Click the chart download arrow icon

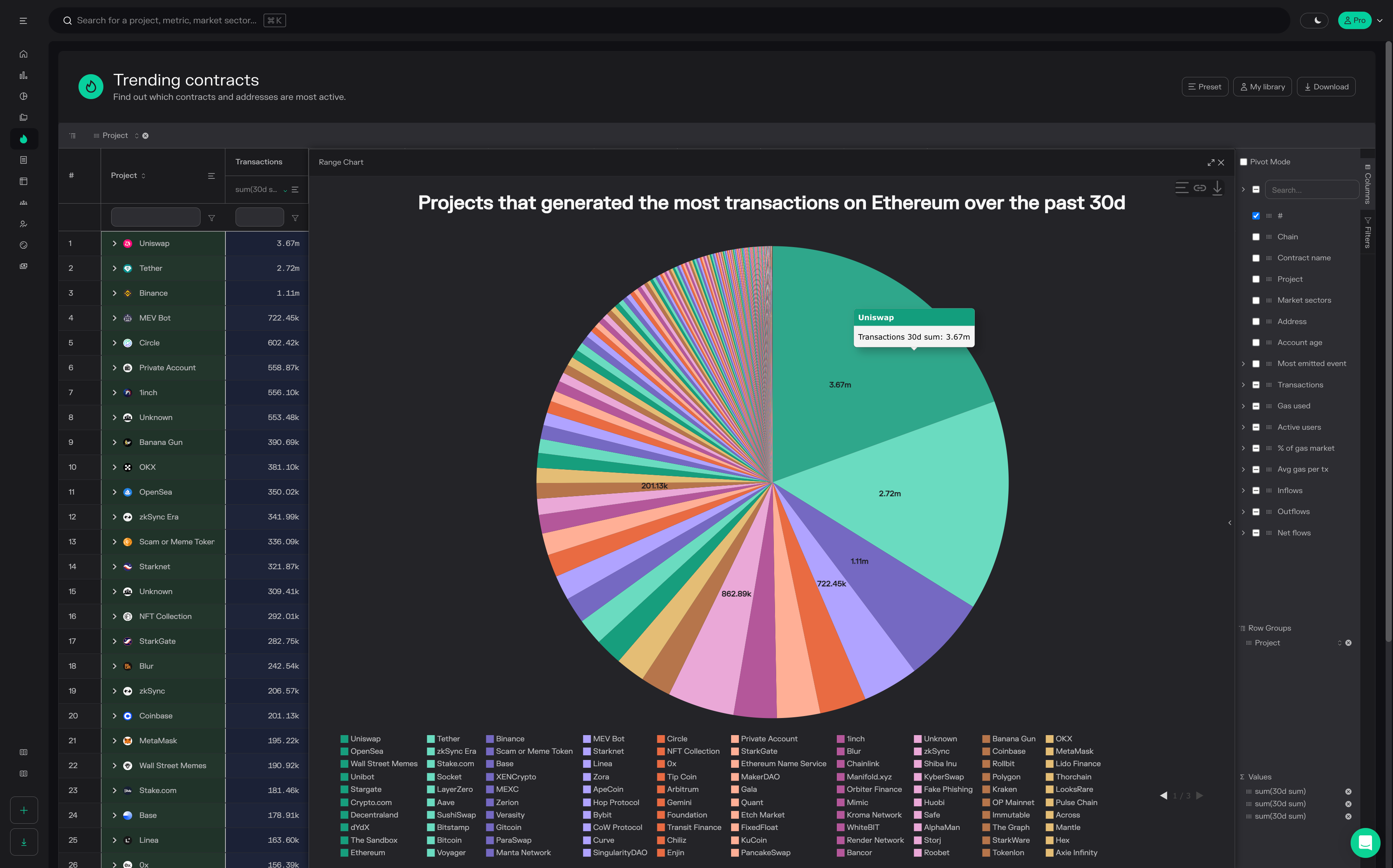coord(1217,188)
